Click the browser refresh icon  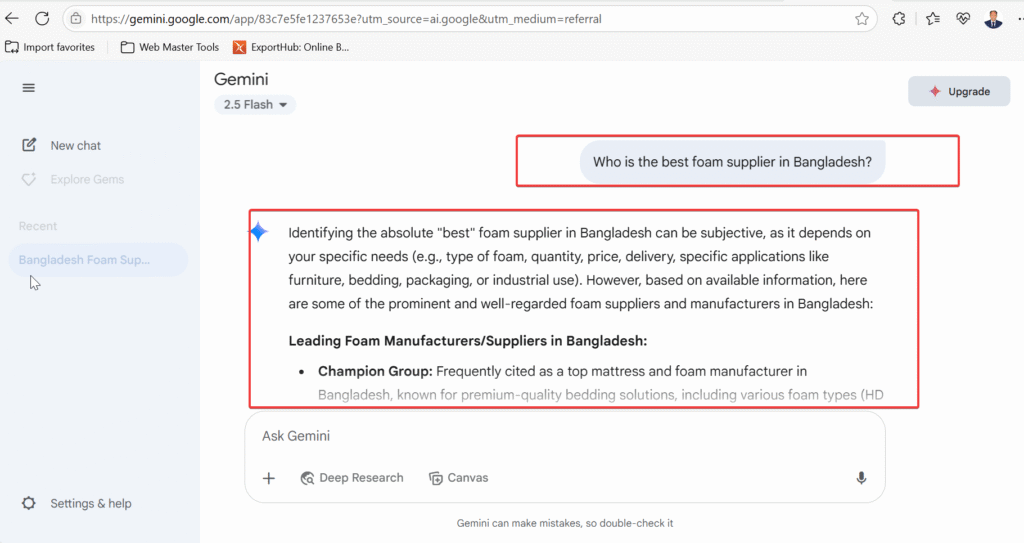click(x=42, y=19)
